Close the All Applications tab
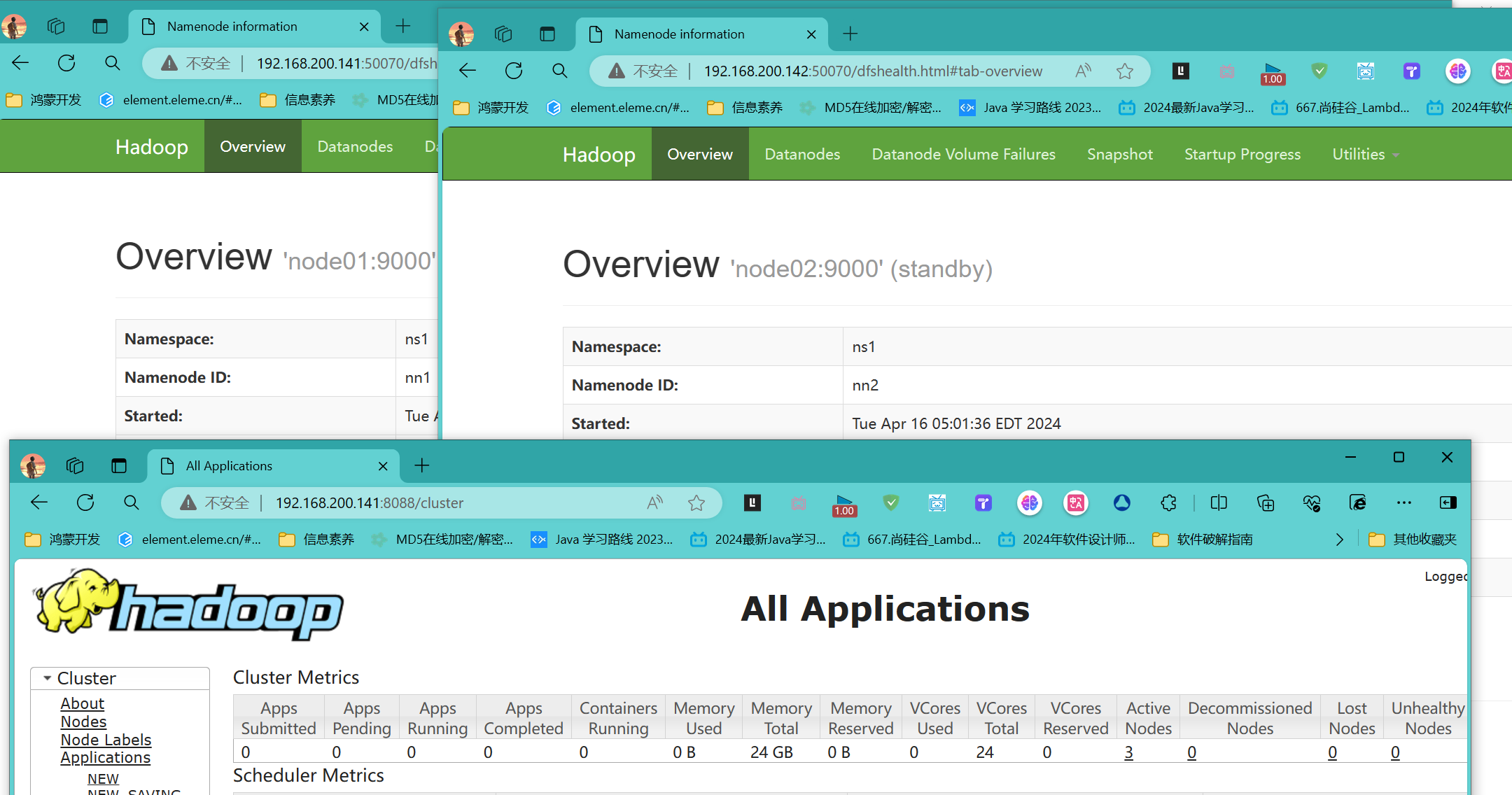Viewport: 1512px width, 795px height. click(383, 466)
